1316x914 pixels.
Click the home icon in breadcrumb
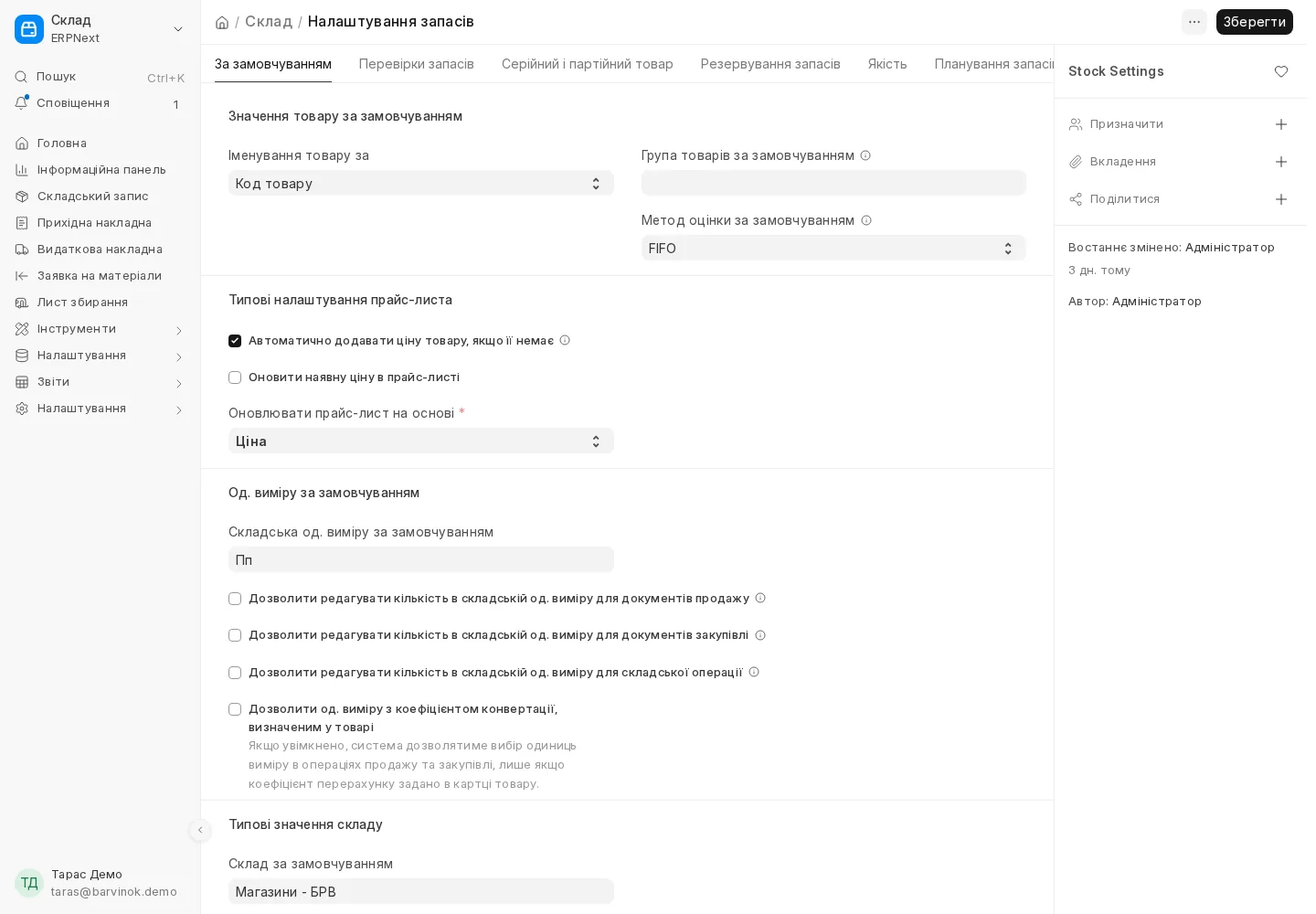[x=222, y=22]
